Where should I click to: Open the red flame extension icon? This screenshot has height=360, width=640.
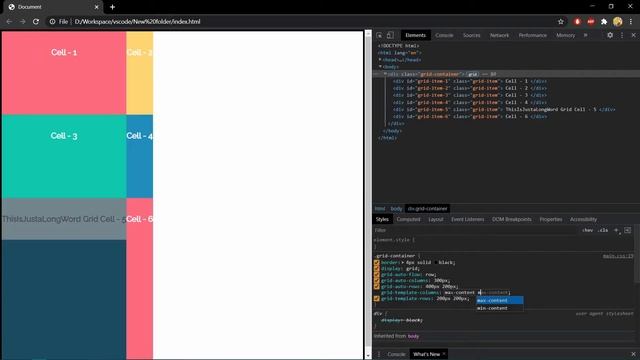coord(577,22)
